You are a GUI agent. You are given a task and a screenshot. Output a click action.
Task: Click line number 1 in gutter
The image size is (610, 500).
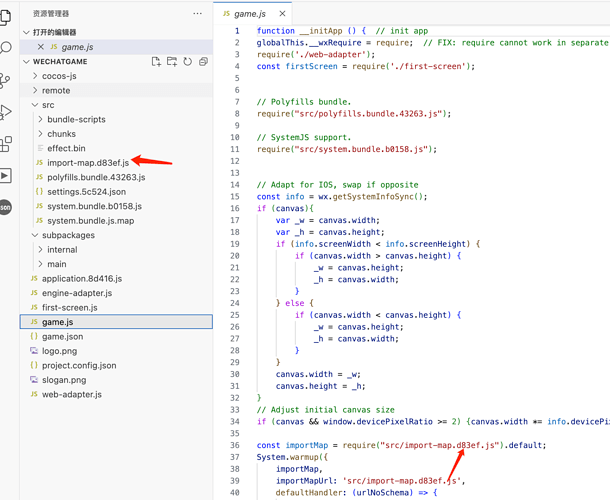pyautogui.click(x=237, y=31)
